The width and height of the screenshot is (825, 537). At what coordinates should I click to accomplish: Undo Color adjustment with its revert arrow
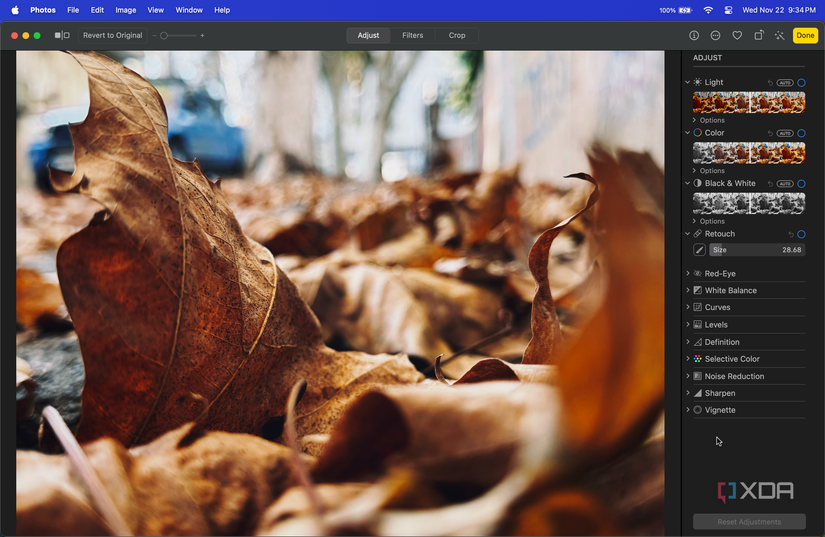pyautogui.click(x=770, y=133)
